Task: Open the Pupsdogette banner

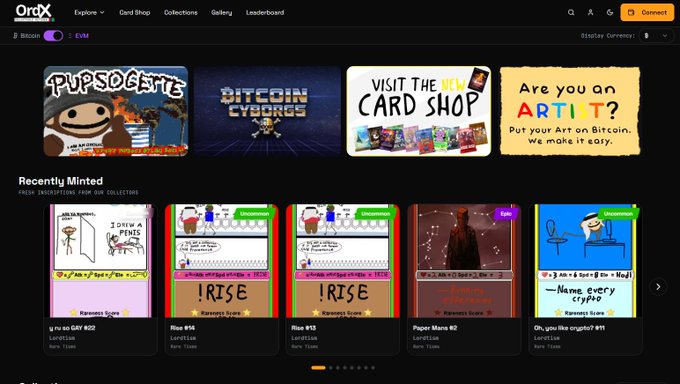Action: (116, 111)
